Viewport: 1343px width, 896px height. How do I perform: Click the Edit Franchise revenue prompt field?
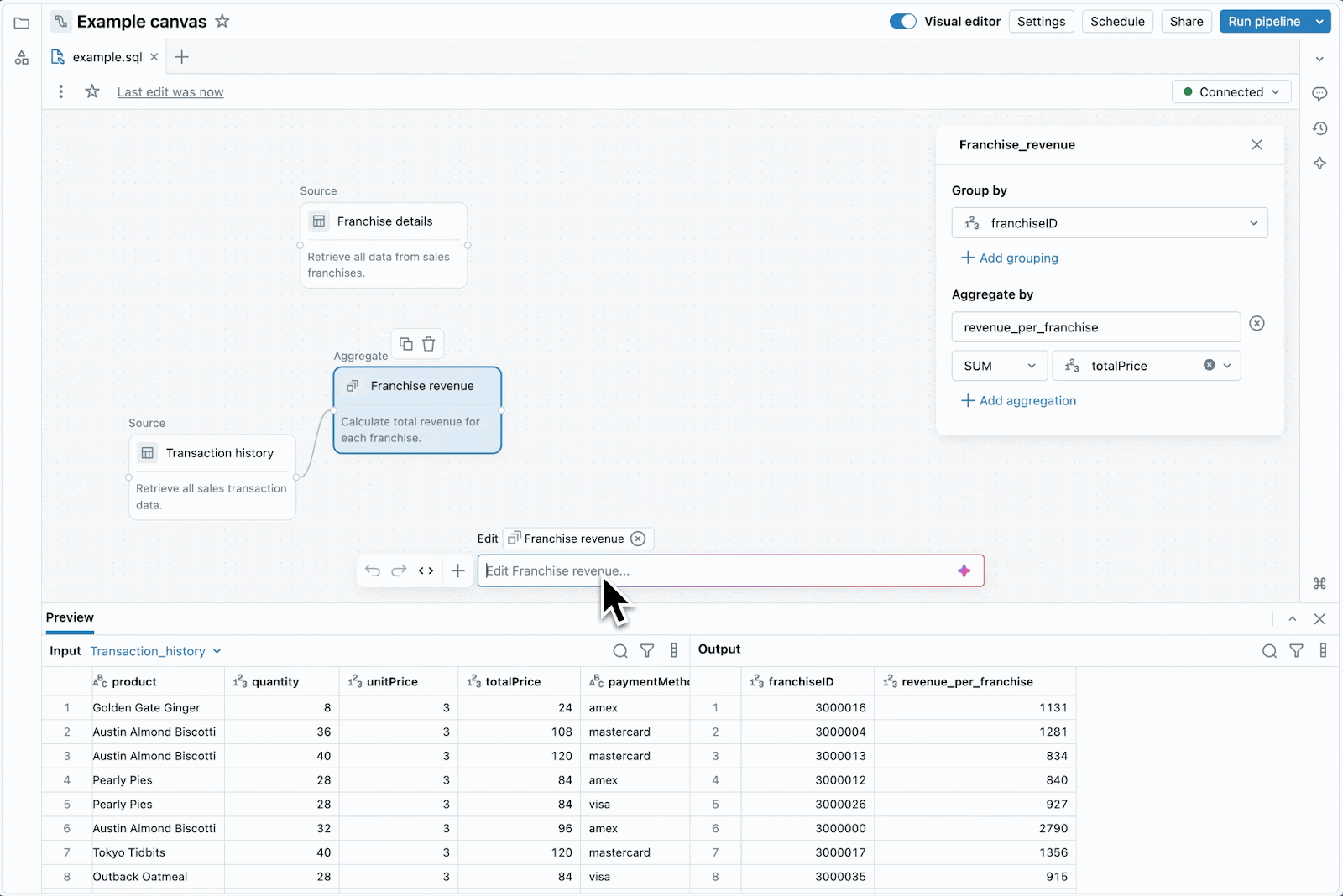point(713,571)
